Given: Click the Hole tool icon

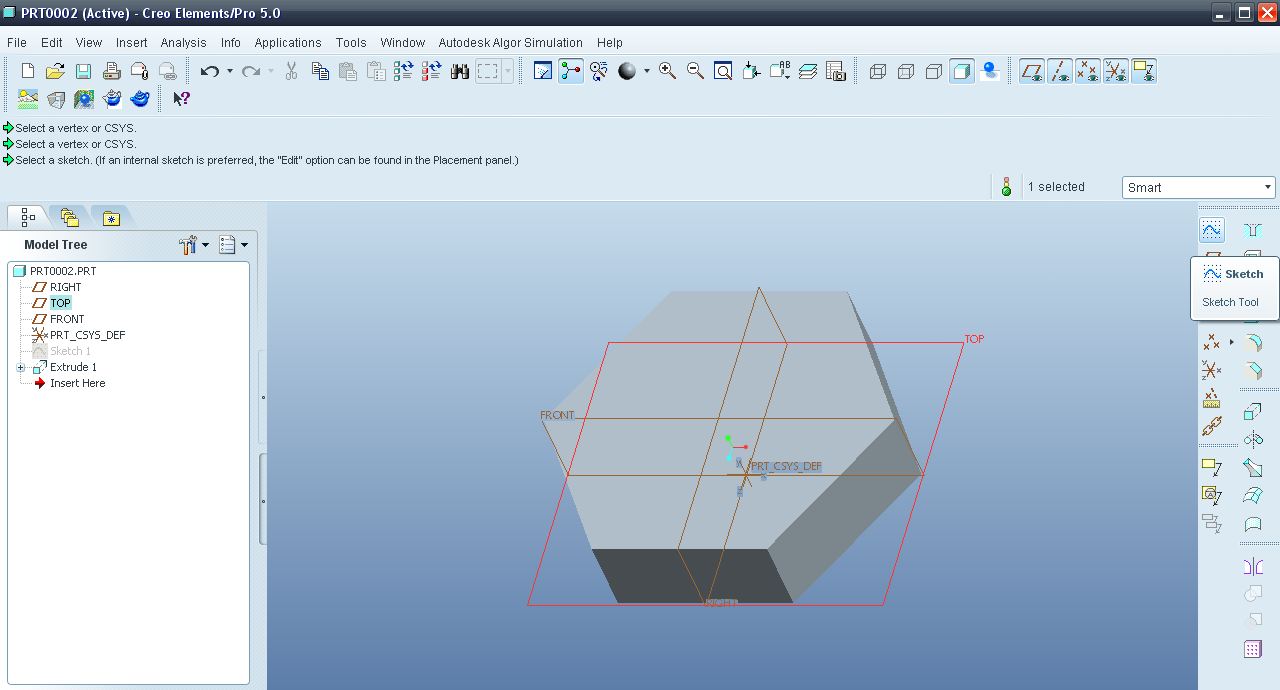Looking at the screenshot, I should pos(1253,230).
